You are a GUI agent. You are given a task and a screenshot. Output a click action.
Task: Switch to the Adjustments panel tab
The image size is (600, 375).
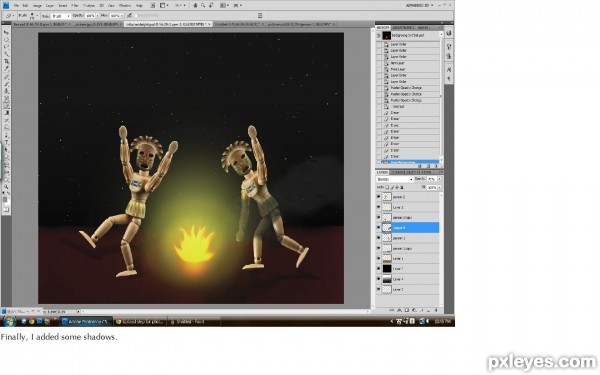tap(403, 28)
